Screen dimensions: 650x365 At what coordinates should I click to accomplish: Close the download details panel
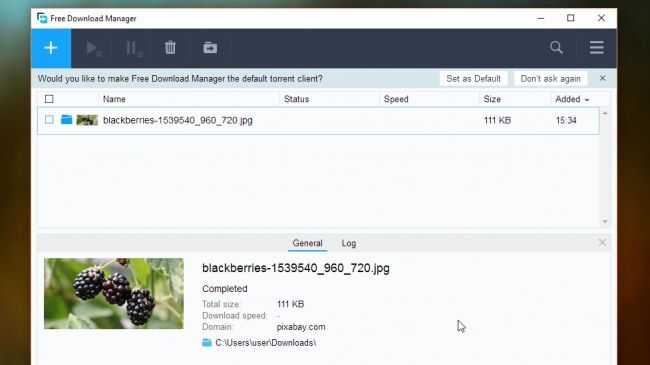(x=602, y=243)
